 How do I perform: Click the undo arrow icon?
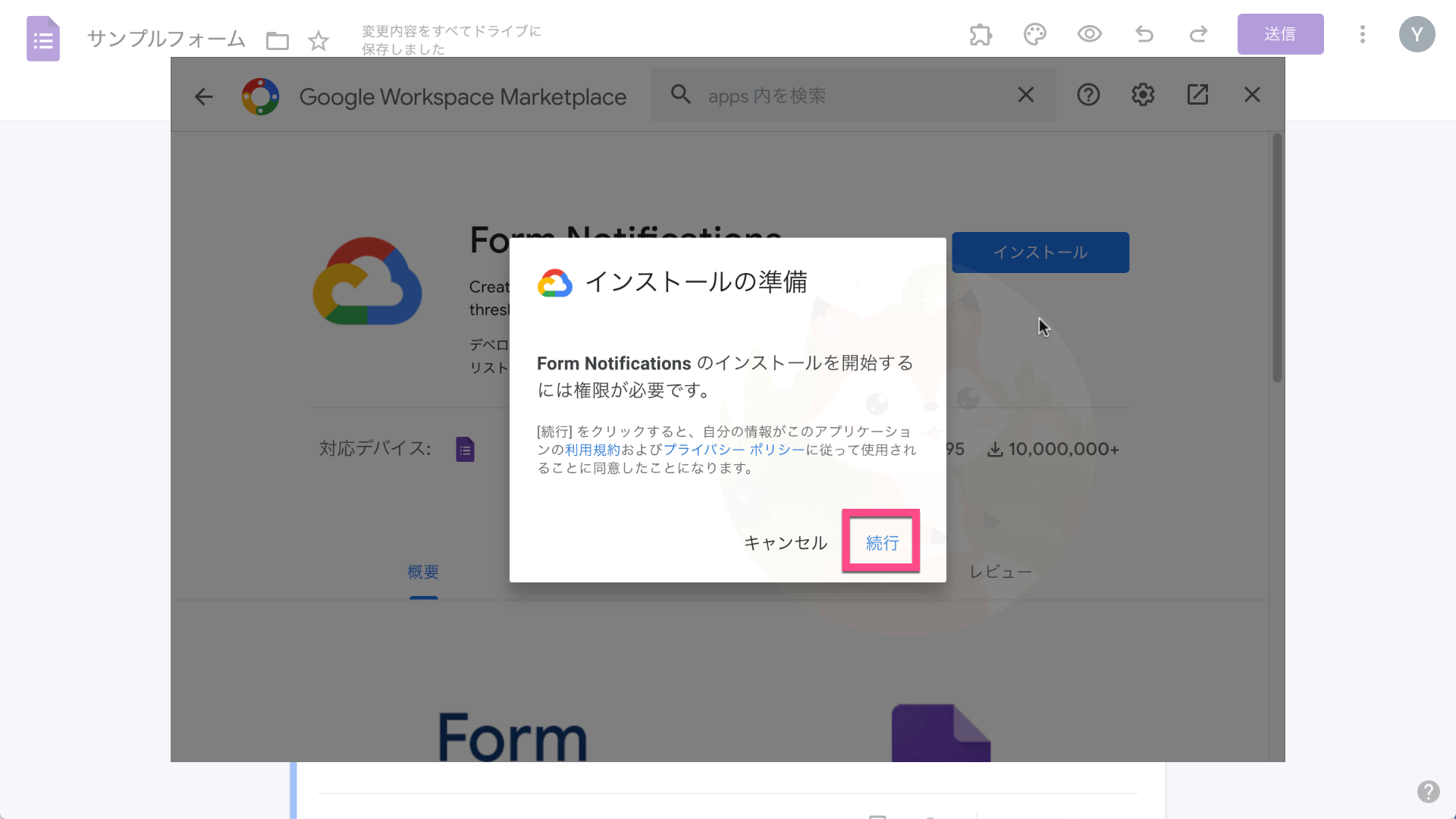[1144, 34]
